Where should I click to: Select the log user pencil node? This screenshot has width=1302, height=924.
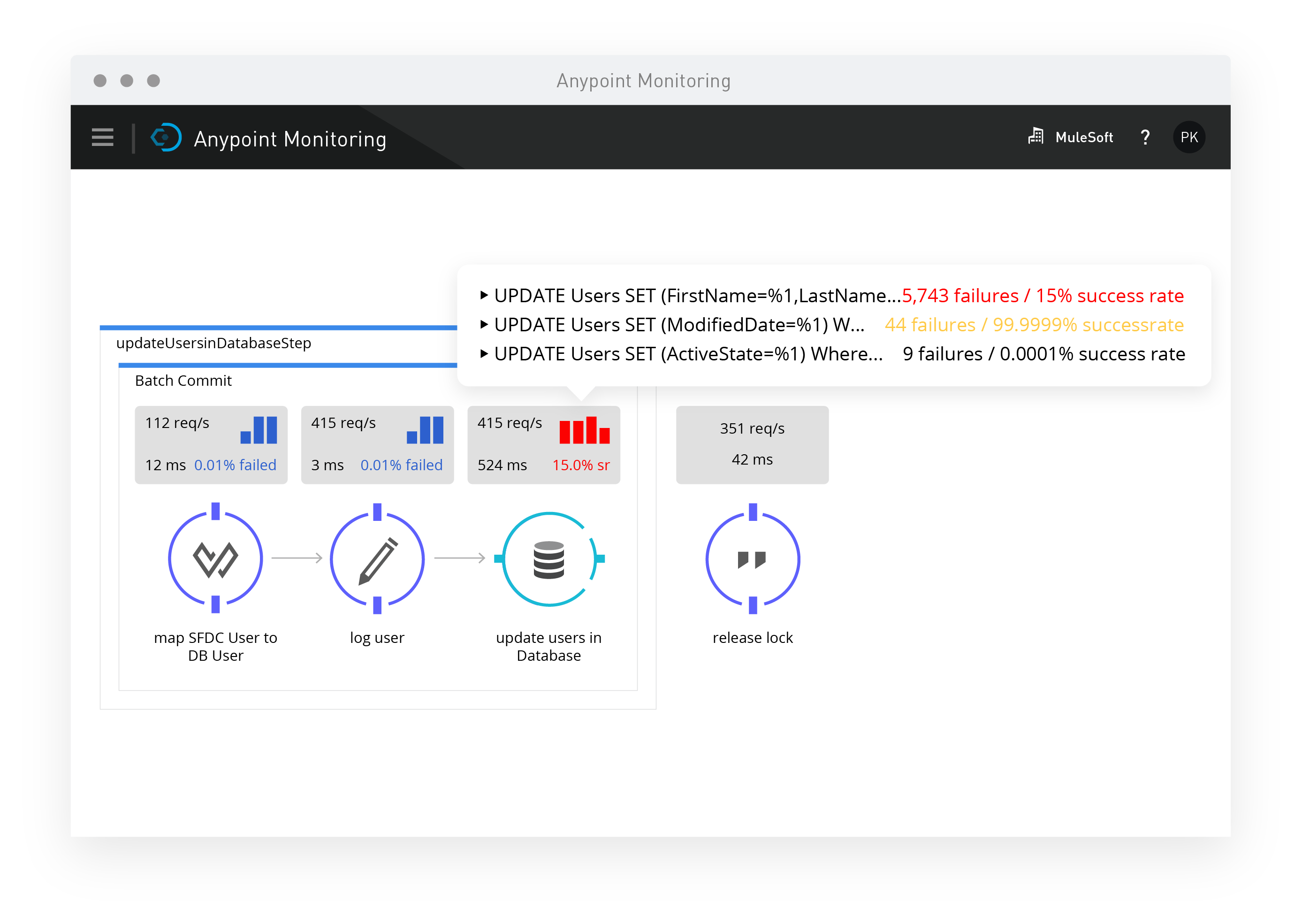[377, 558]
